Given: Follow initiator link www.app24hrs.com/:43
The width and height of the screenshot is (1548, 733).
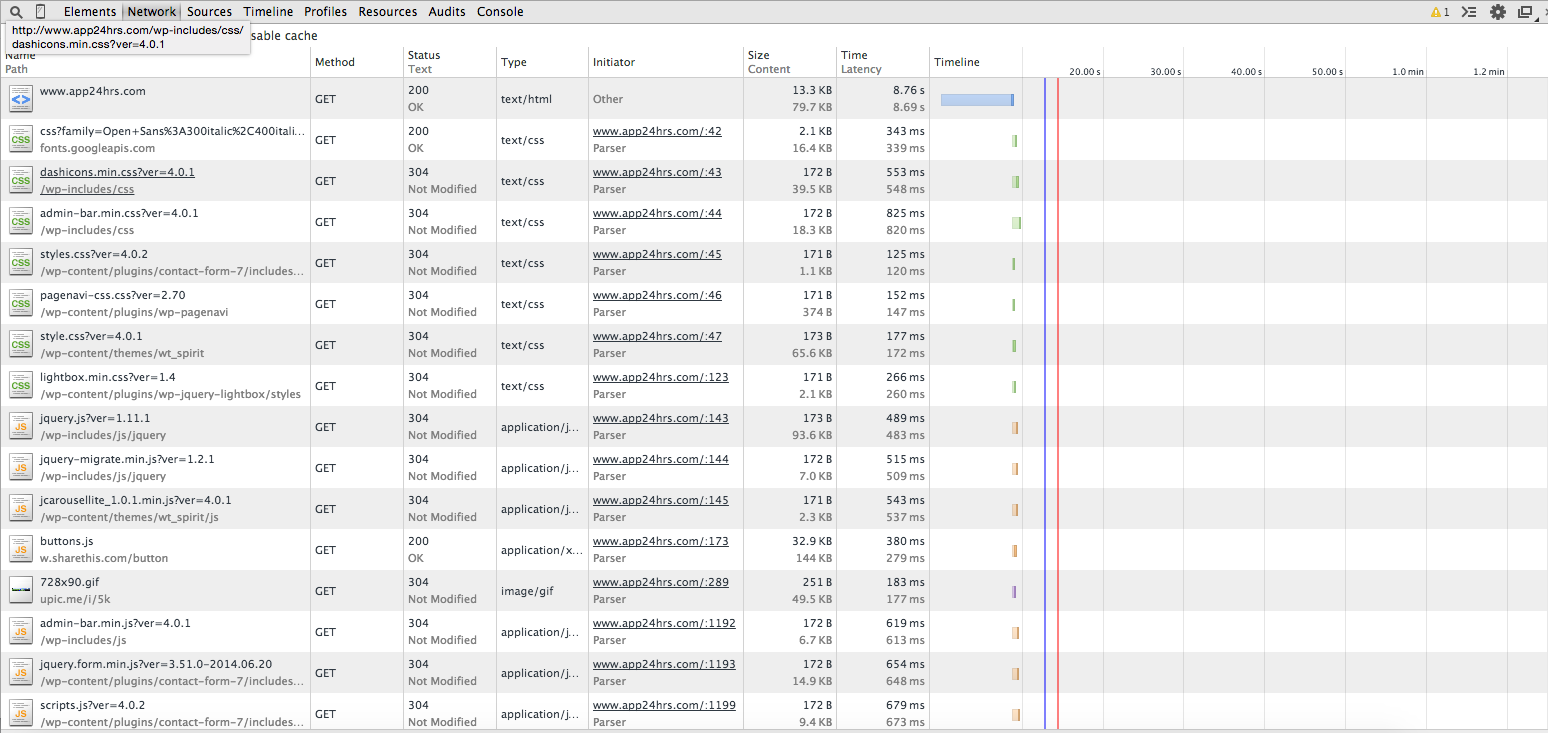Looking at the screenshot, I should coord(657,172).
